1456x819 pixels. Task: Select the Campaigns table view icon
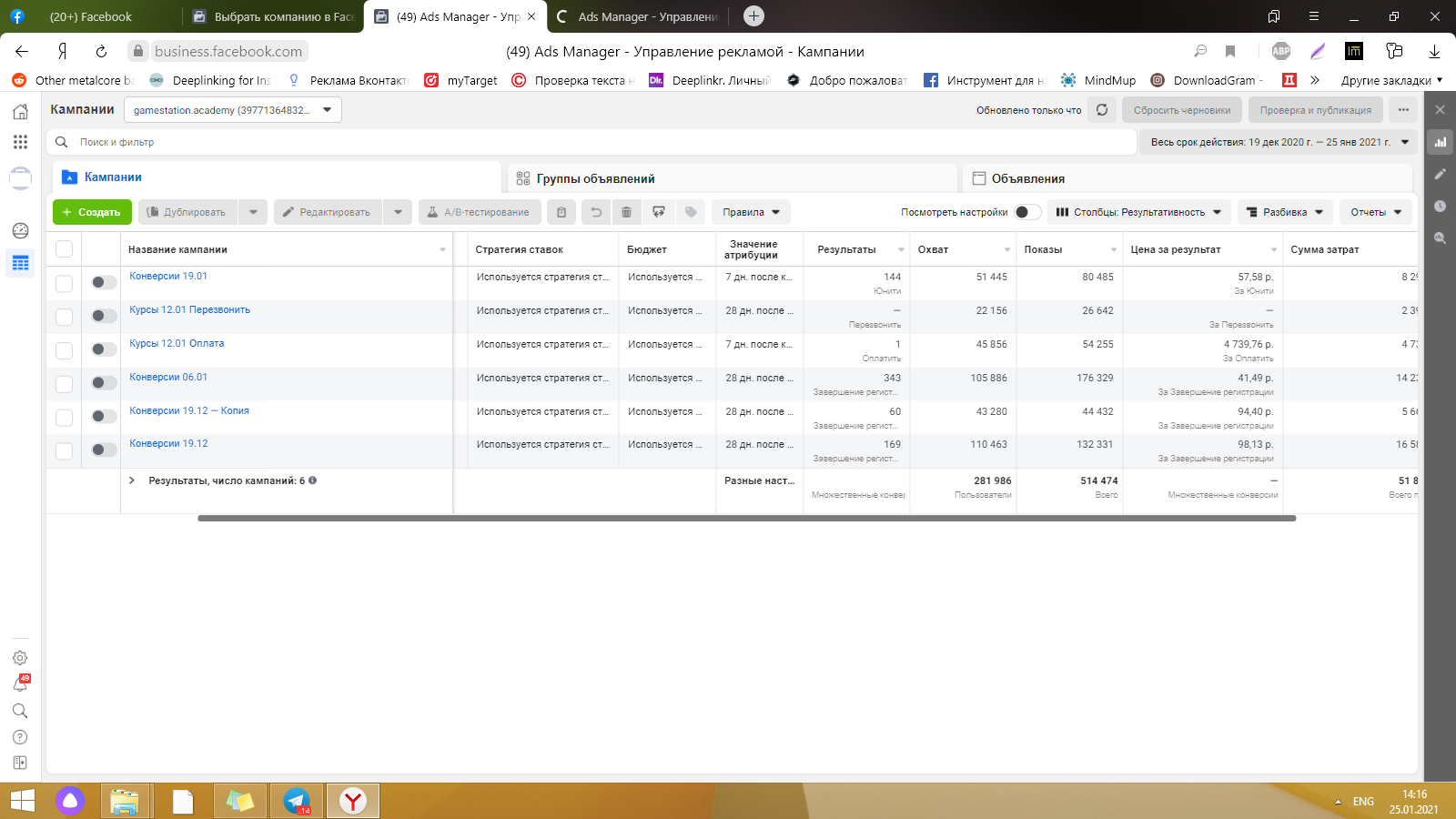(x=20, y=263)
